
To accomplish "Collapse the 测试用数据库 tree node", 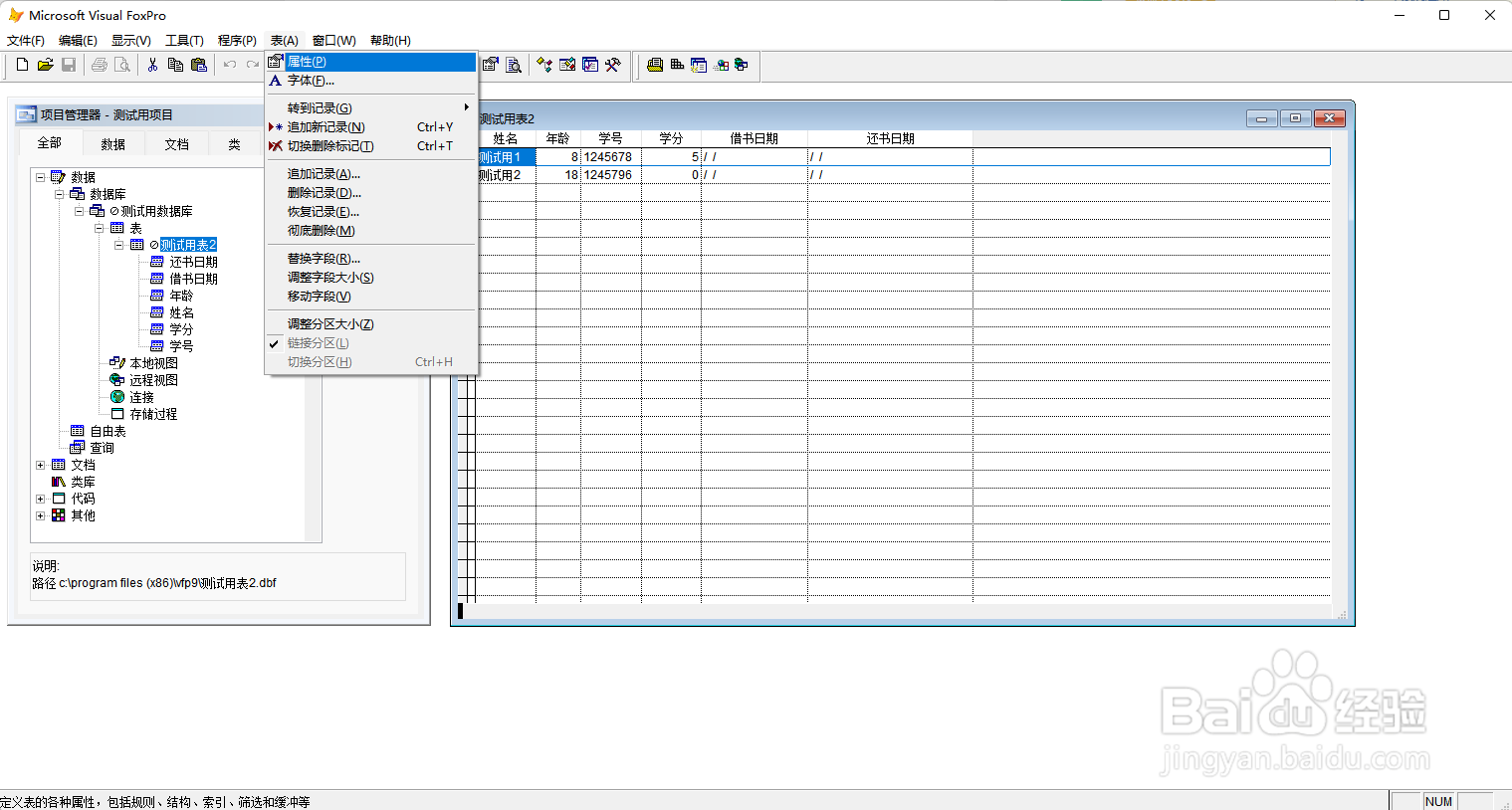I will (80, 211).
